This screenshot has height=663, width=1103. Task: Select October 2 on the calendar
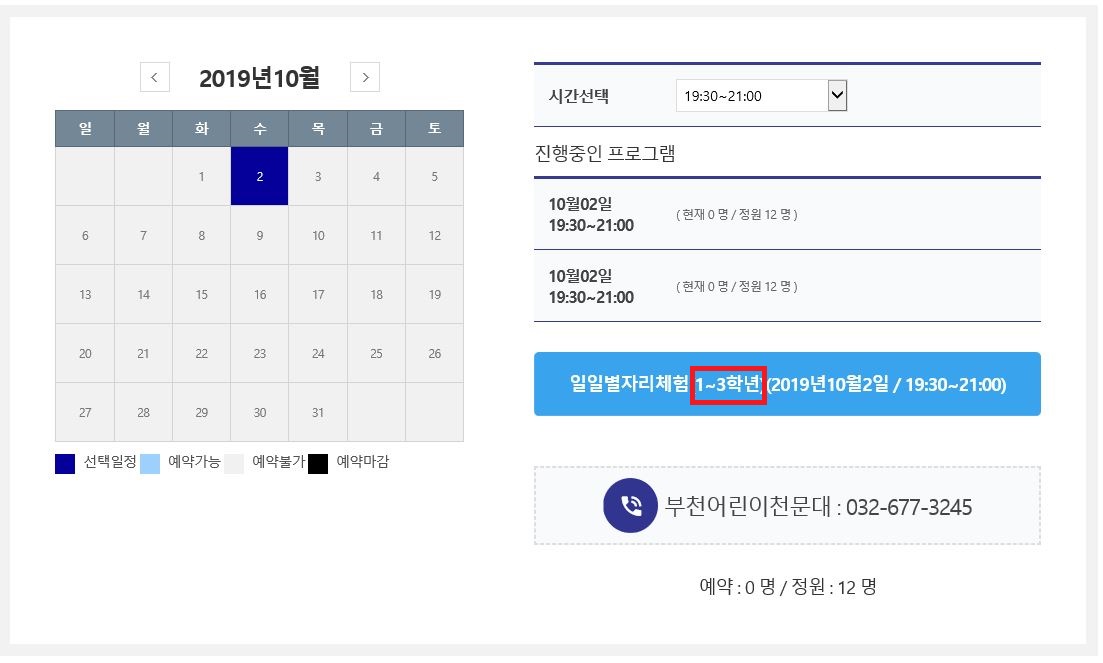click(259, 177)
